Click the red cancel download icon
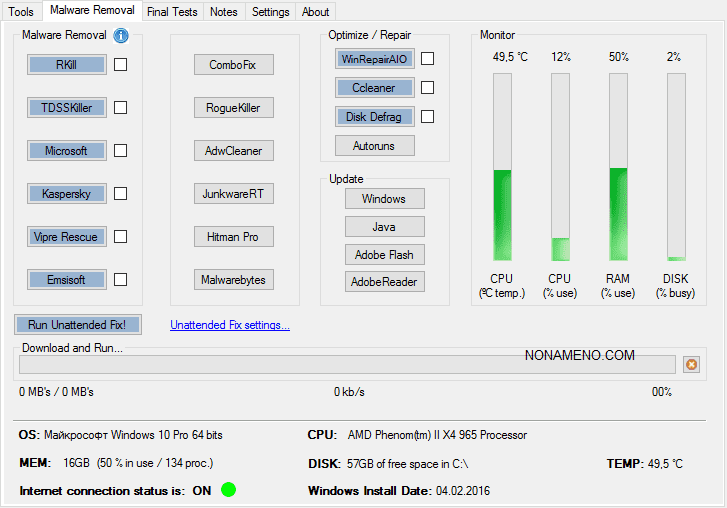Viewport: 727px width, 508px height. (x=690, y=365)
